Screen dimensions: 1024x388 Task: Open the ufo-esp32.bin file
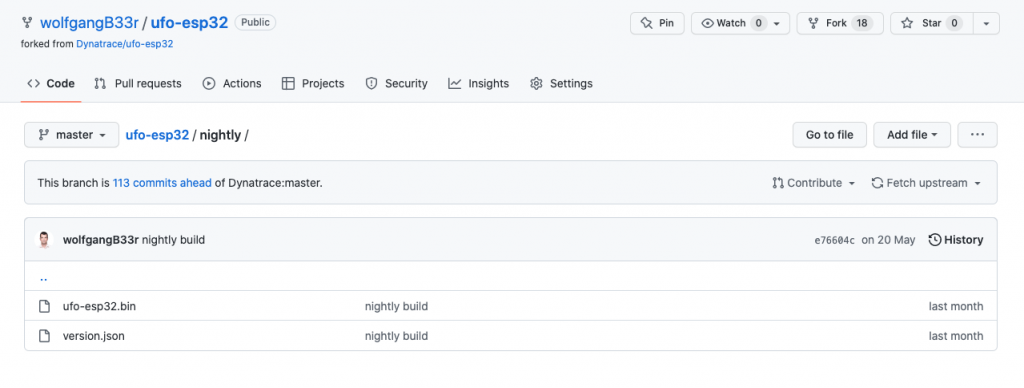click(x=99, y=306)
